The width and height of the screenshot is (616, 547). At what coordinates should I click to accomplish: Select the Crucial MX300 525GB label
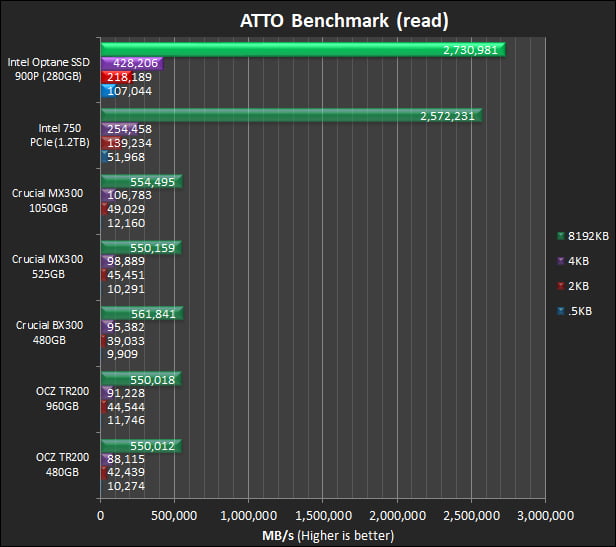[48, 267]
